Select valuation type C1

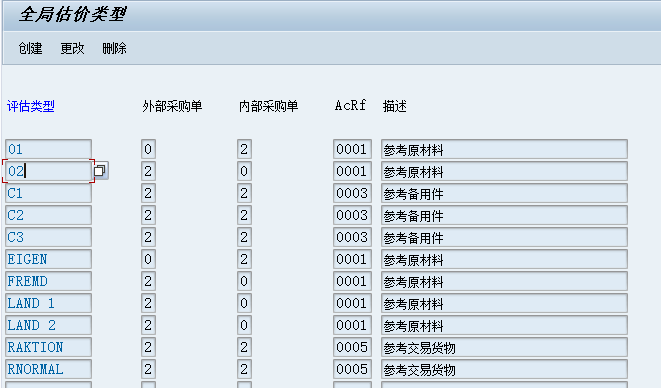click(48, 193)
